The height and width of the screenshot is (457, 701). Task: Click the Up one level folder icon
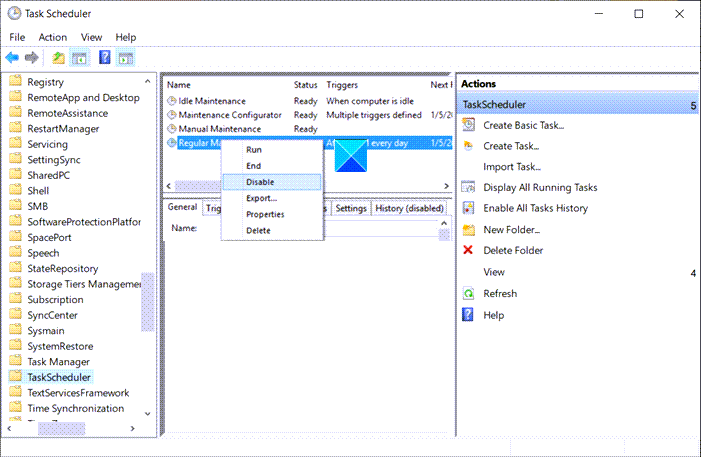click(59, 57)
